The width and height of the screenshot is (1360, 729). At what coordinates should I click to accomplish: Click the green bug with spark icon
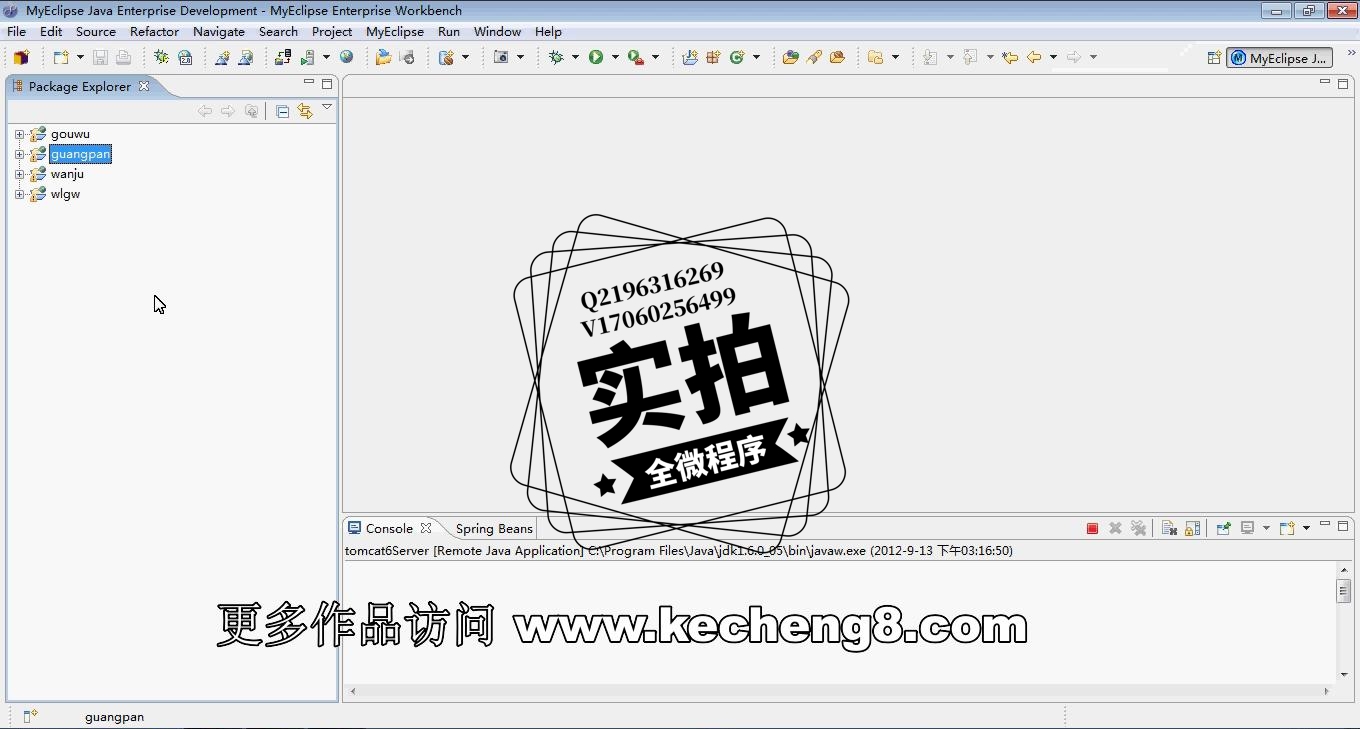click(161, 57)
